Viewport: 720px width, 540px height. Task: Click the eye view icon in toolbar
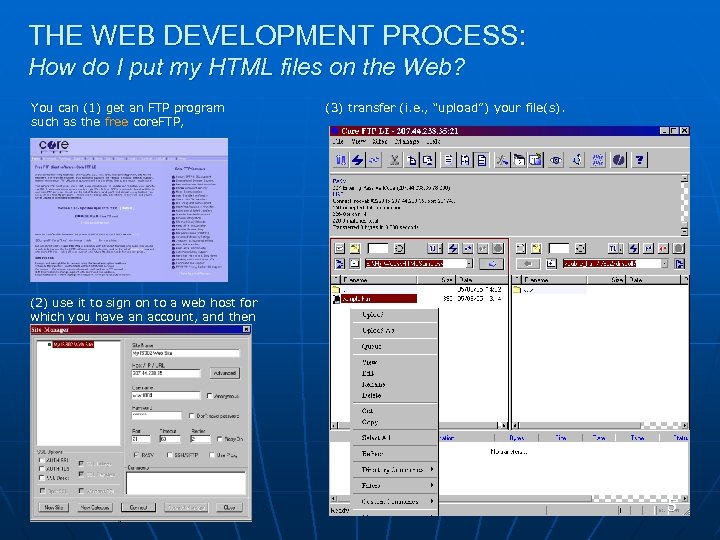(x=556, y=160)
